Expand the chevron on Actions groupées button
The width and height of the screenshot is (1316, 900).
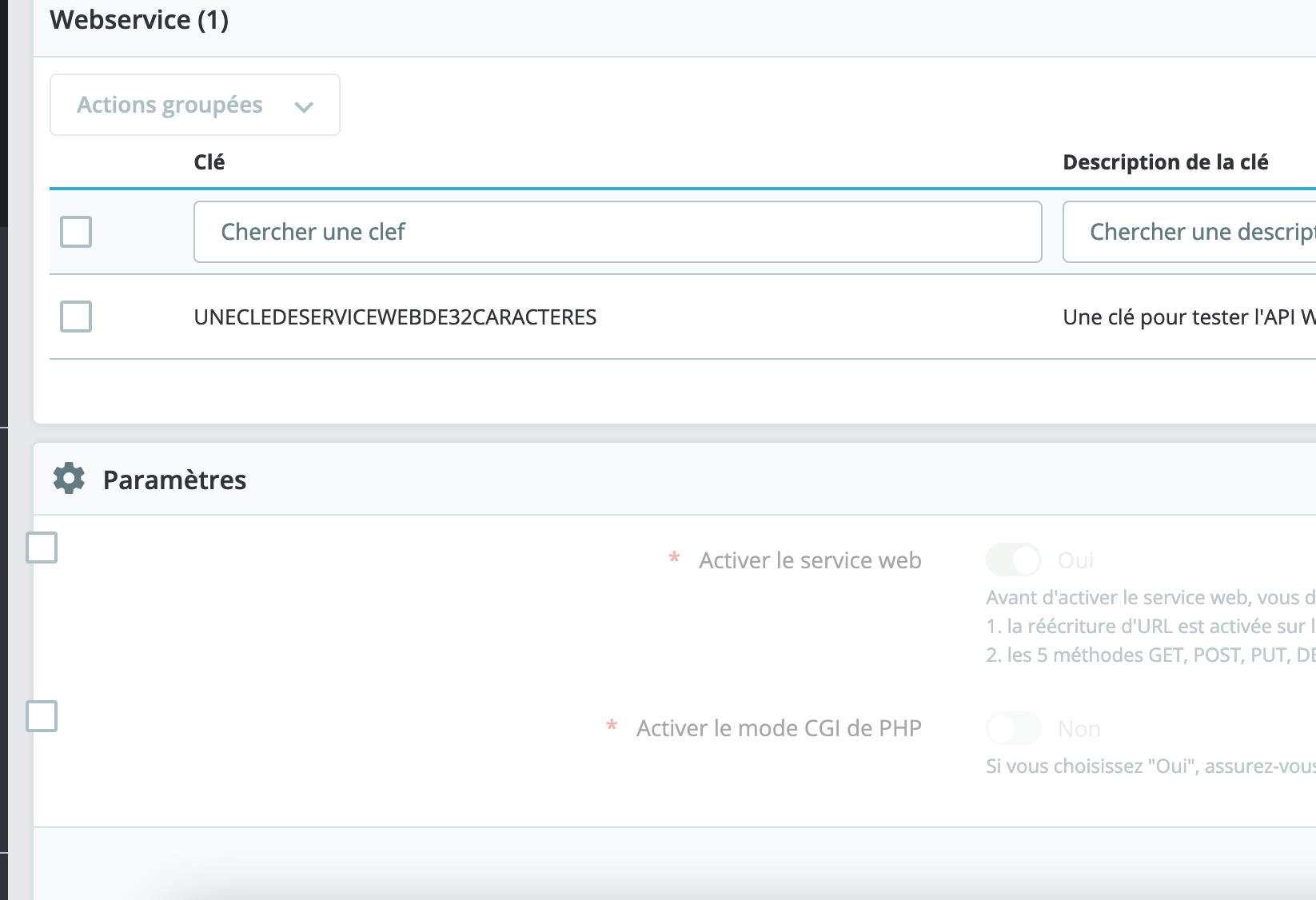pyautogui.click(x=304, y=105)
